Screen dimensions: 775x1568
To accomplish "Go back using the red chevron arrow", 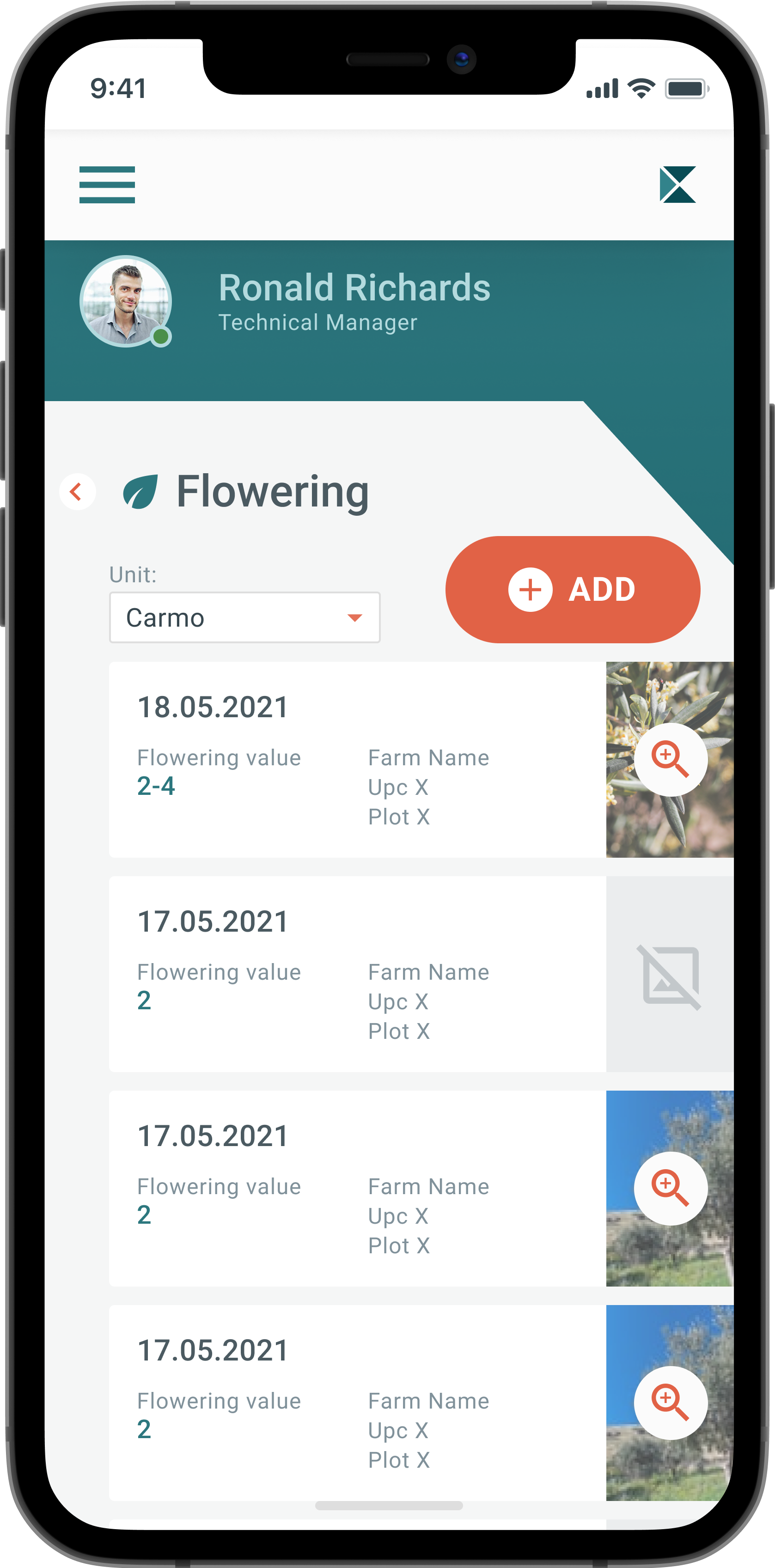I will [x=77, y=491].
